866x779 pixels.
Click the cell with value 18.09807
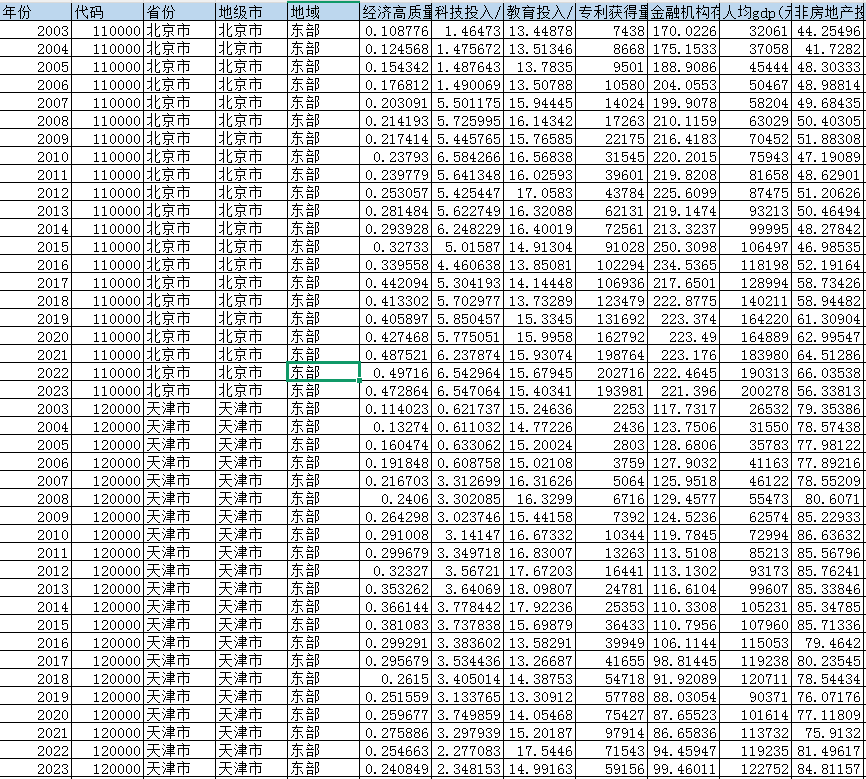point(540,589)
